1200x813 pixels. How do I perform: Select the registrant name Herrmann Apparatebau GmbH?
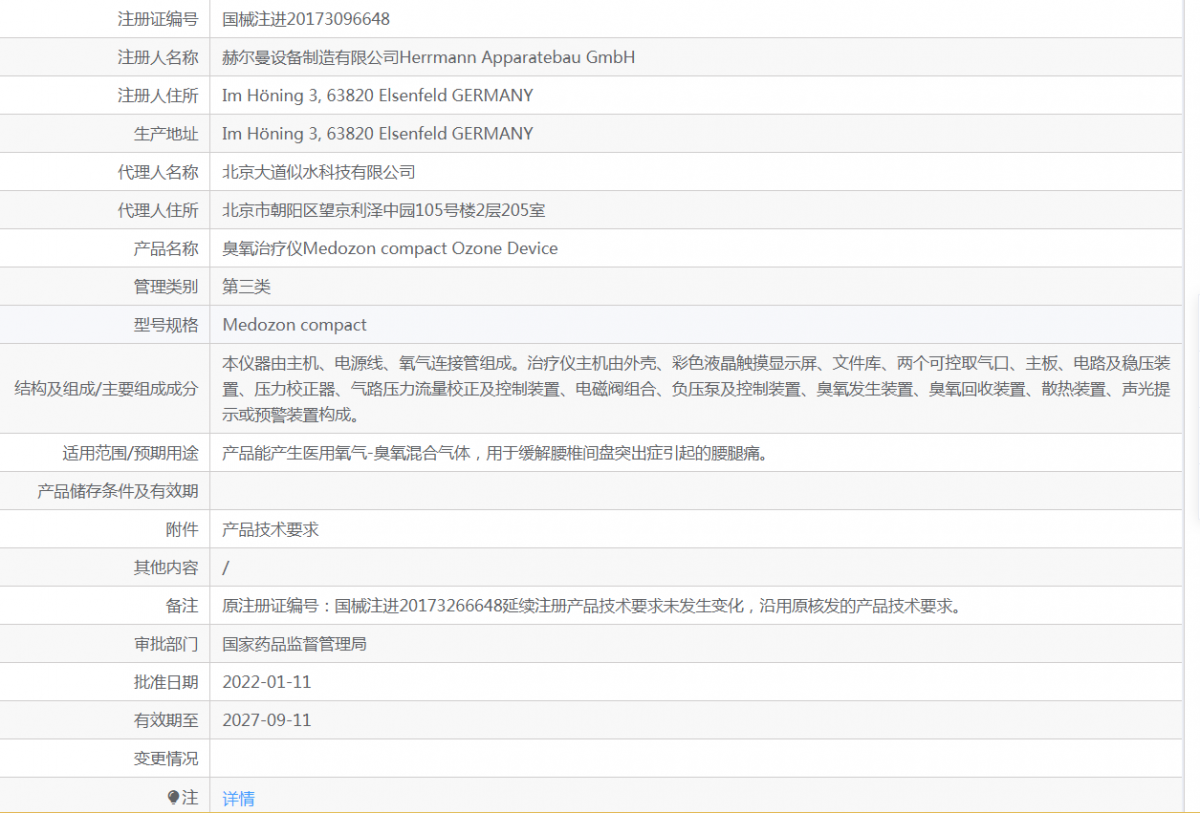(517, 57)
